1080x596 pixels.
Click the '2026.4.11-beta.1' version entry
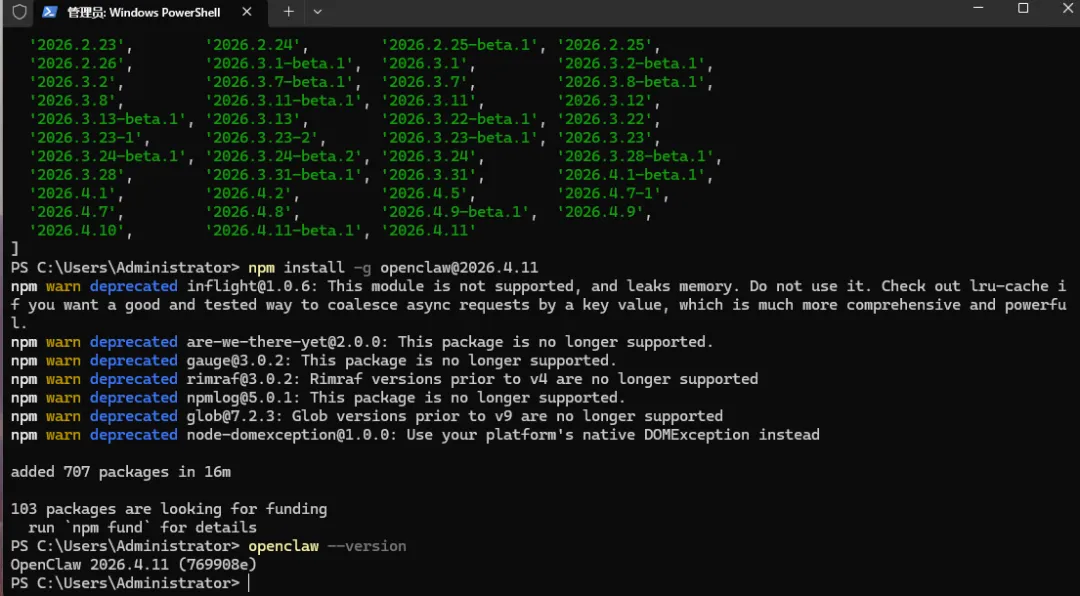coord(284,230)
